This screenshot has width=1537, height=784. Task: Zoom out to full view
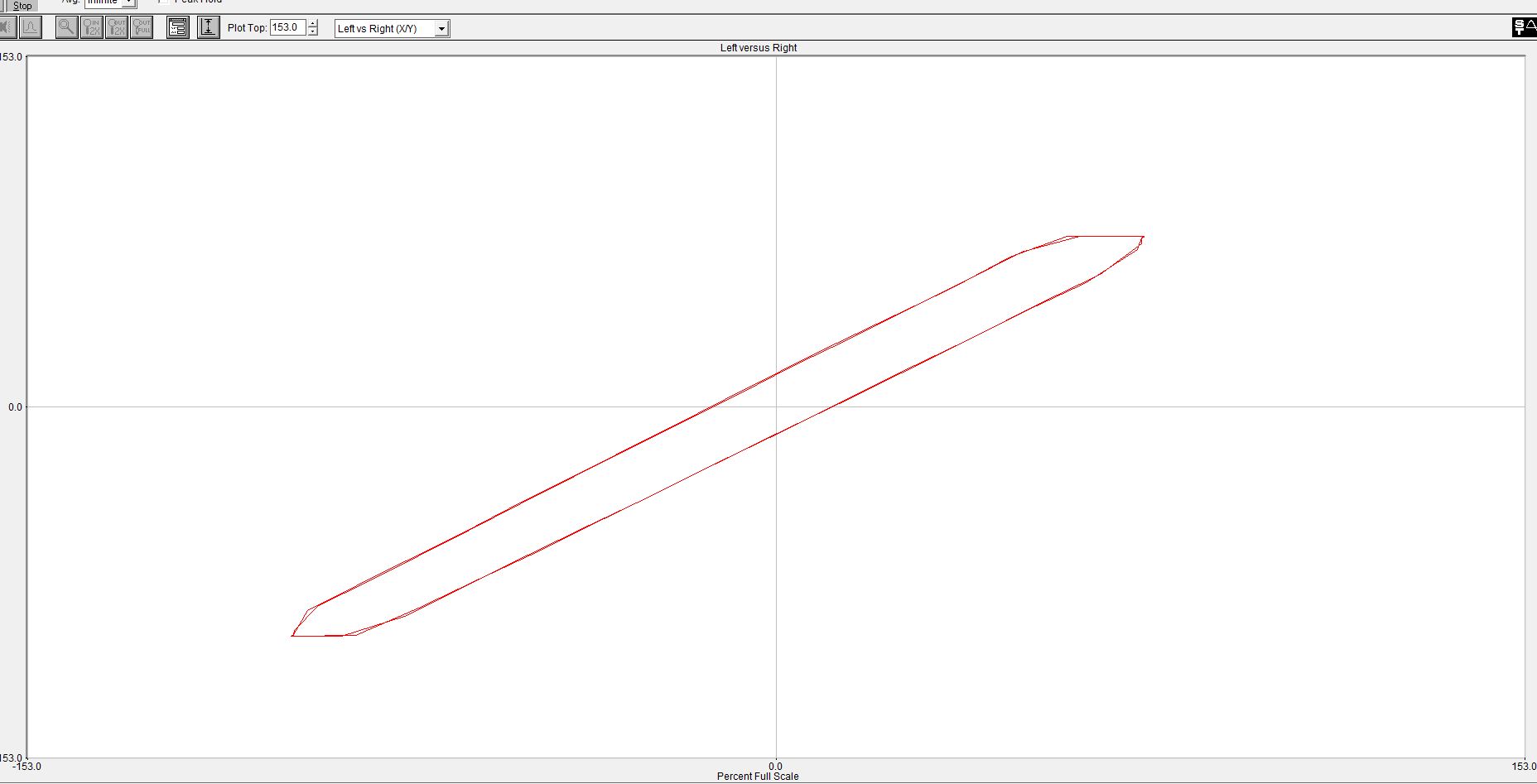(x=142, y=27)
